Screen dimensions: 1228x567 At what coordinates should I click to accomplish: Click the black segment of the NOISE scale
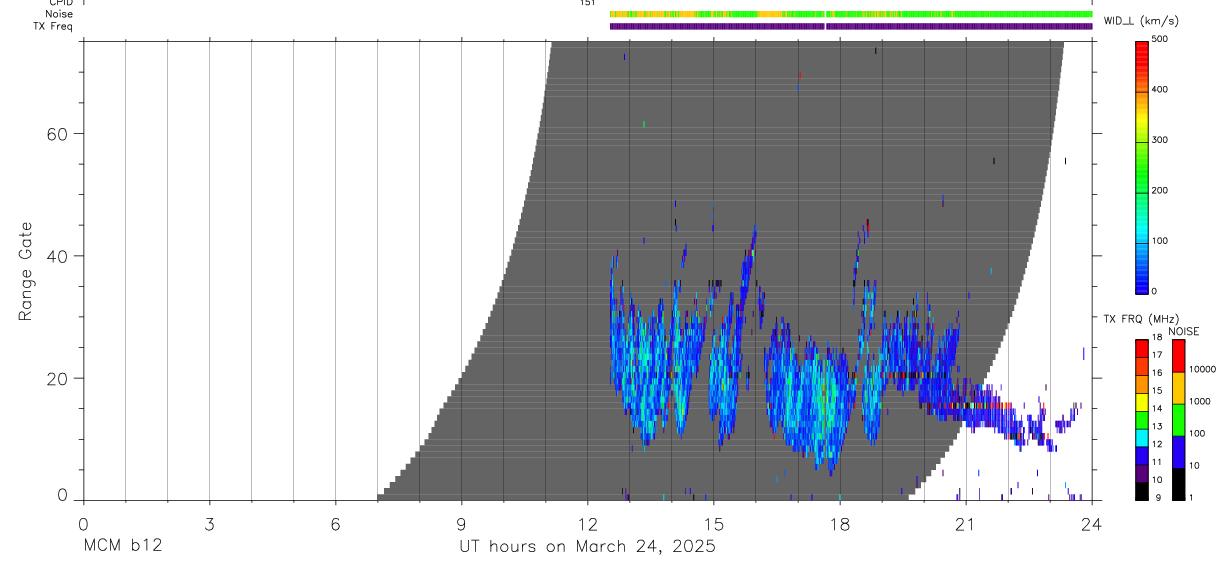coord(1179,484)
